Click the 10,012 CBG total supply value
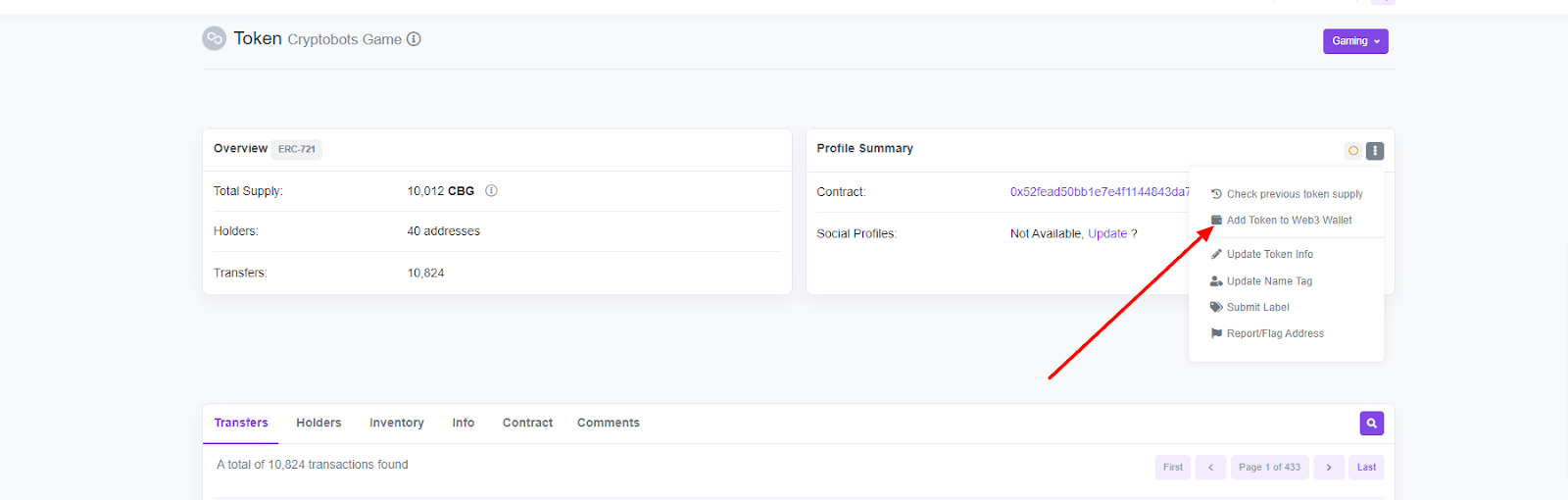The height and width of the screenshot is (500, 1568). click(x=441, y=191)
